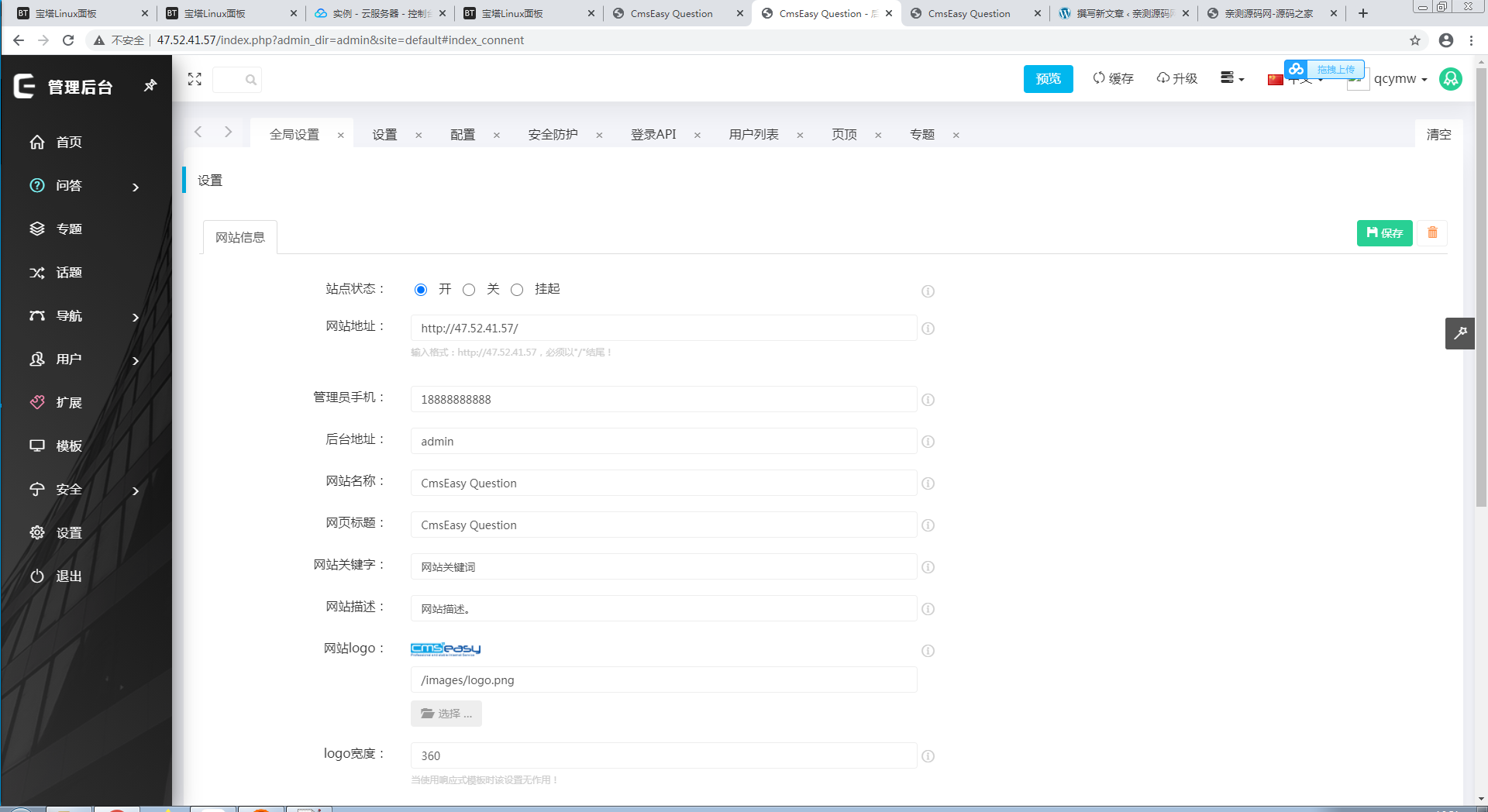This screenshot has height=812, width=1488.
Task: Click the 选择 ... logo file button
Action: click(446, 714)
